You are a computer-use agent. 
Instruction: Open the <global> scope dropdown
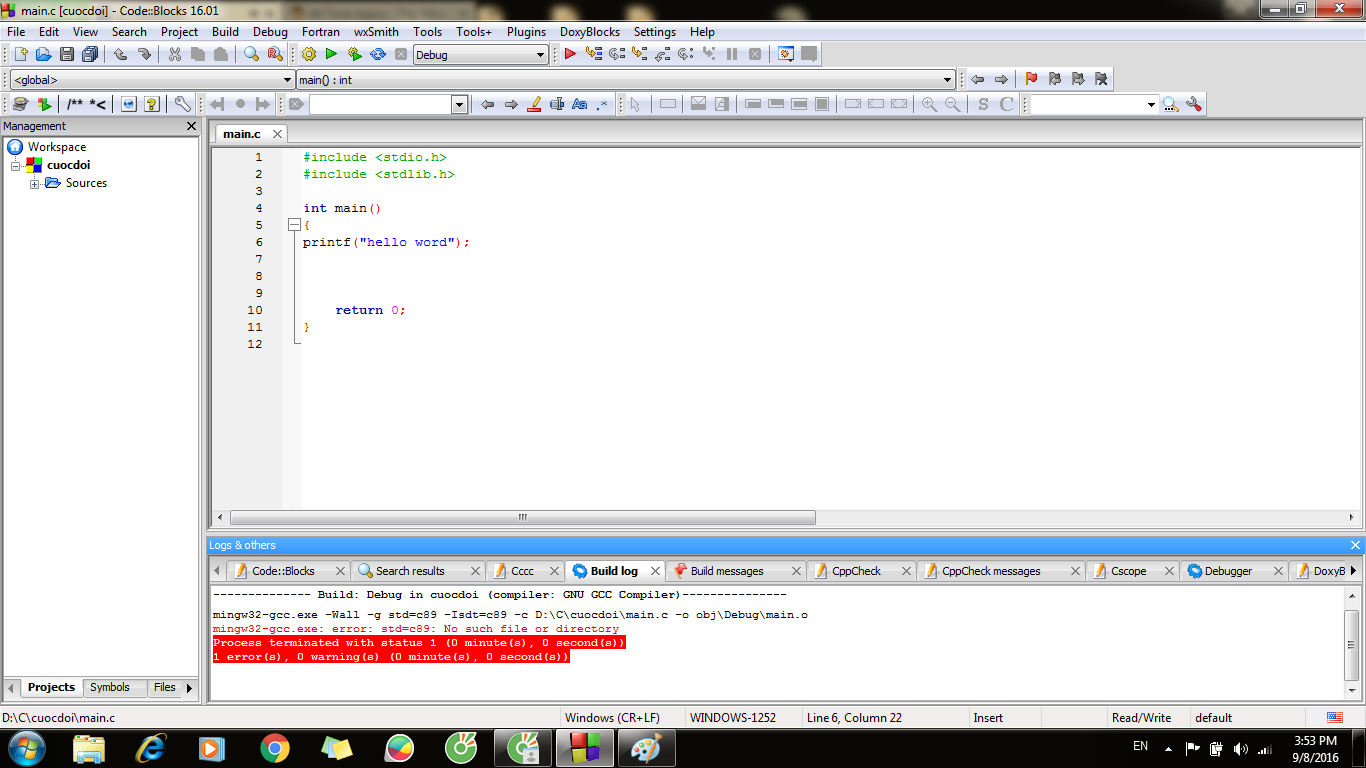287,80
